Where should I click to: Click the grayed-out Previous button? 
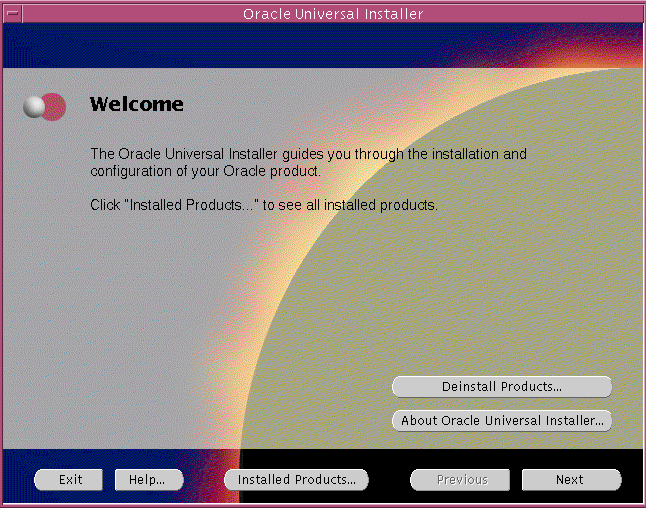click(461, 480)
